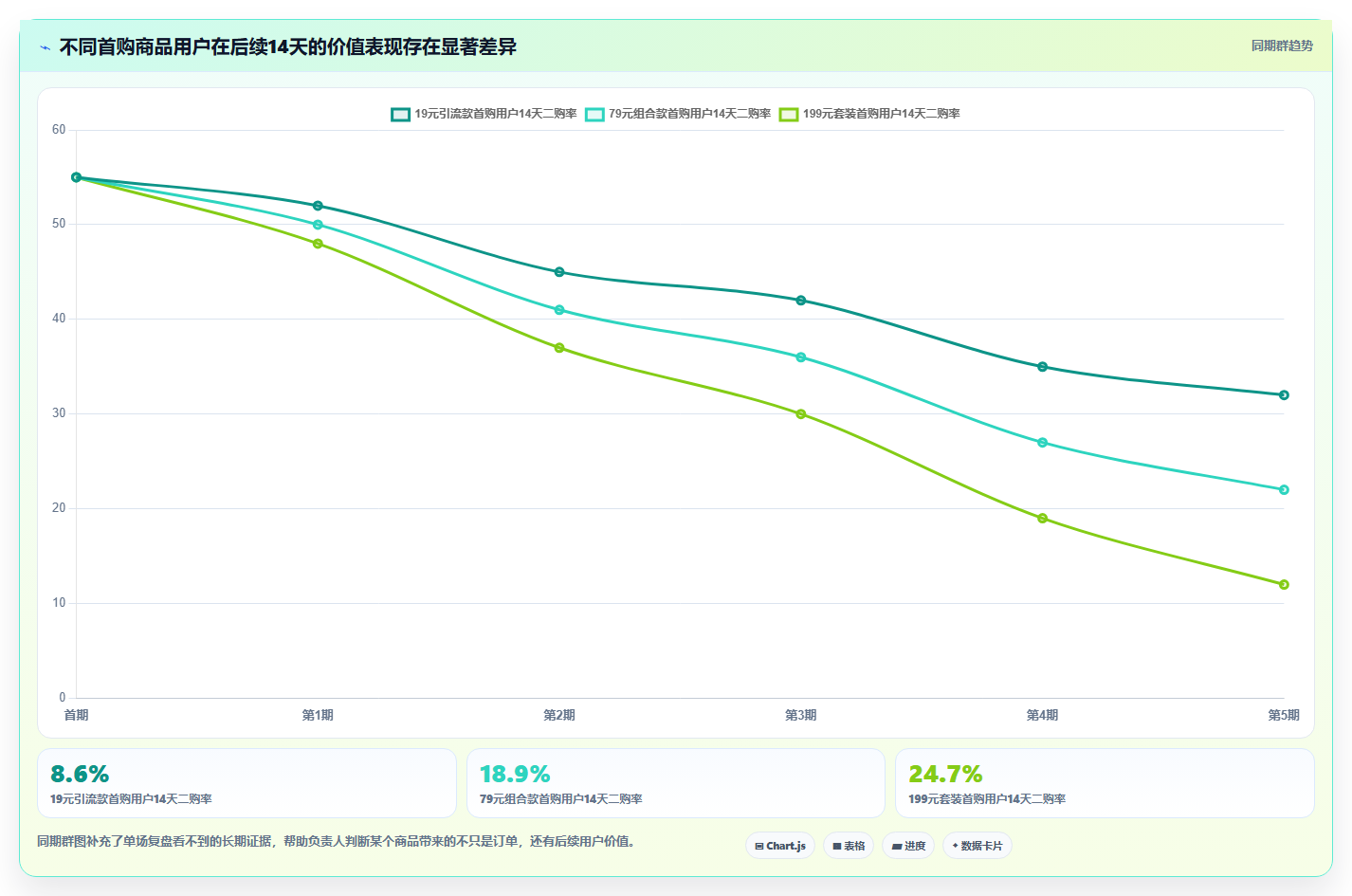The height and width of the screenshot is (896, 1352).
Task: Select 79元组合款 data point at 第1期
Action: click(318, 225)
